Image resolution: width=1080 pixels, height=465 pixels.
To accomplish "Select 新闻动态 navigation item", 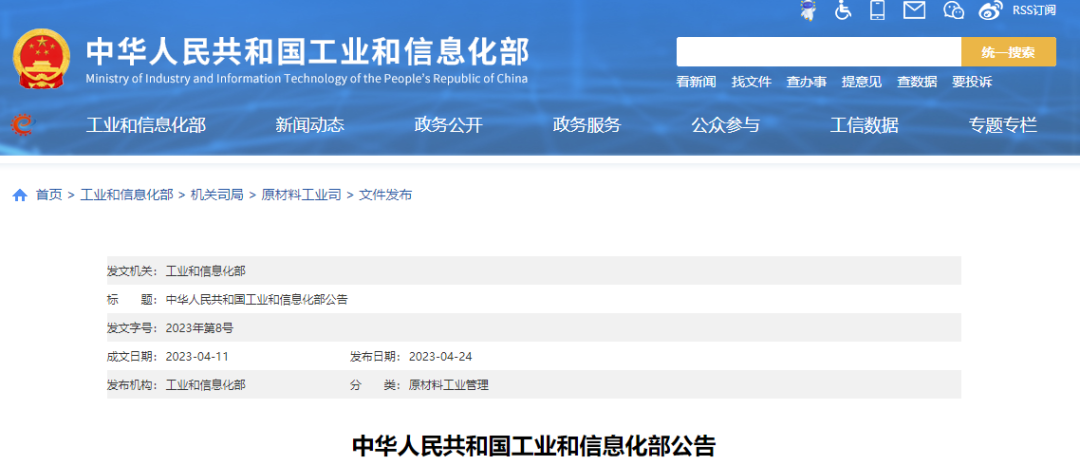I will tap(310, 125).
